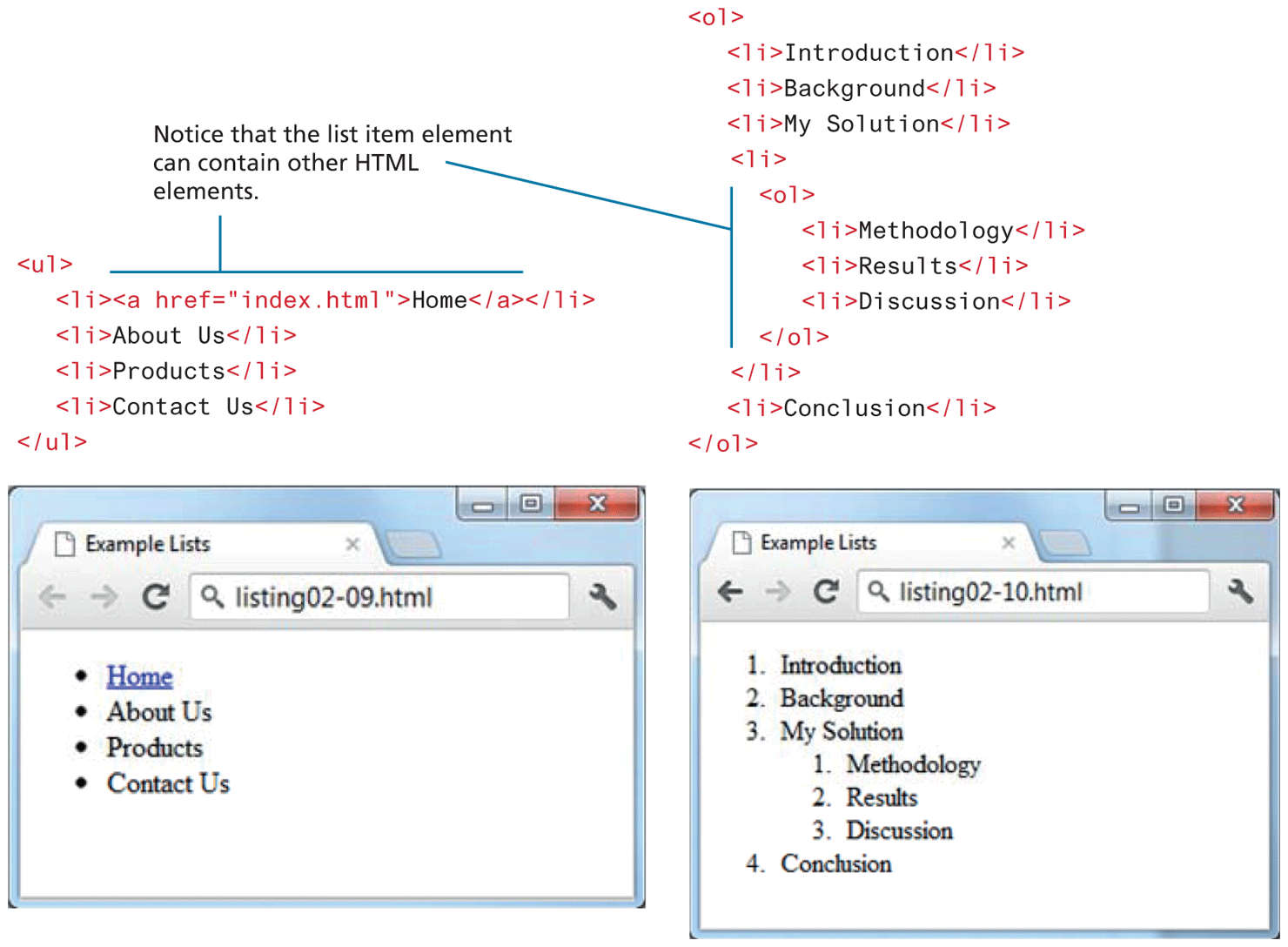Click the magnifier icon beside listing02-10.html

(879, 592)
